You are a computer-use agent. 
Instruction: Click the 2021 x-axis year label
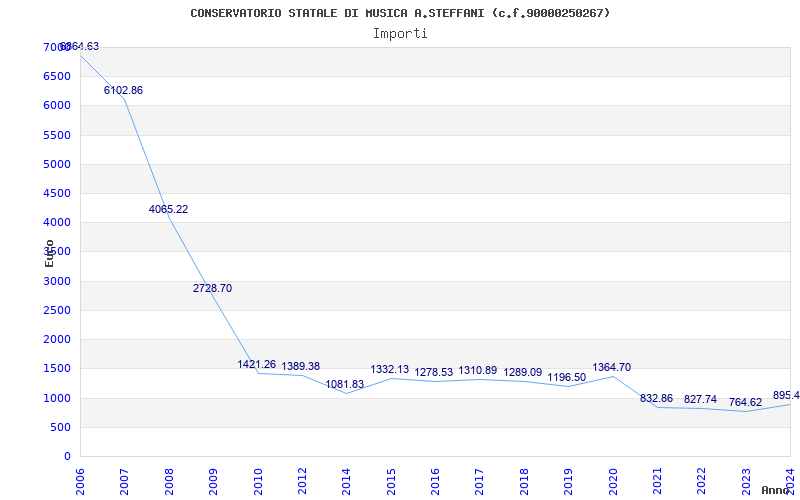point(657,481)
